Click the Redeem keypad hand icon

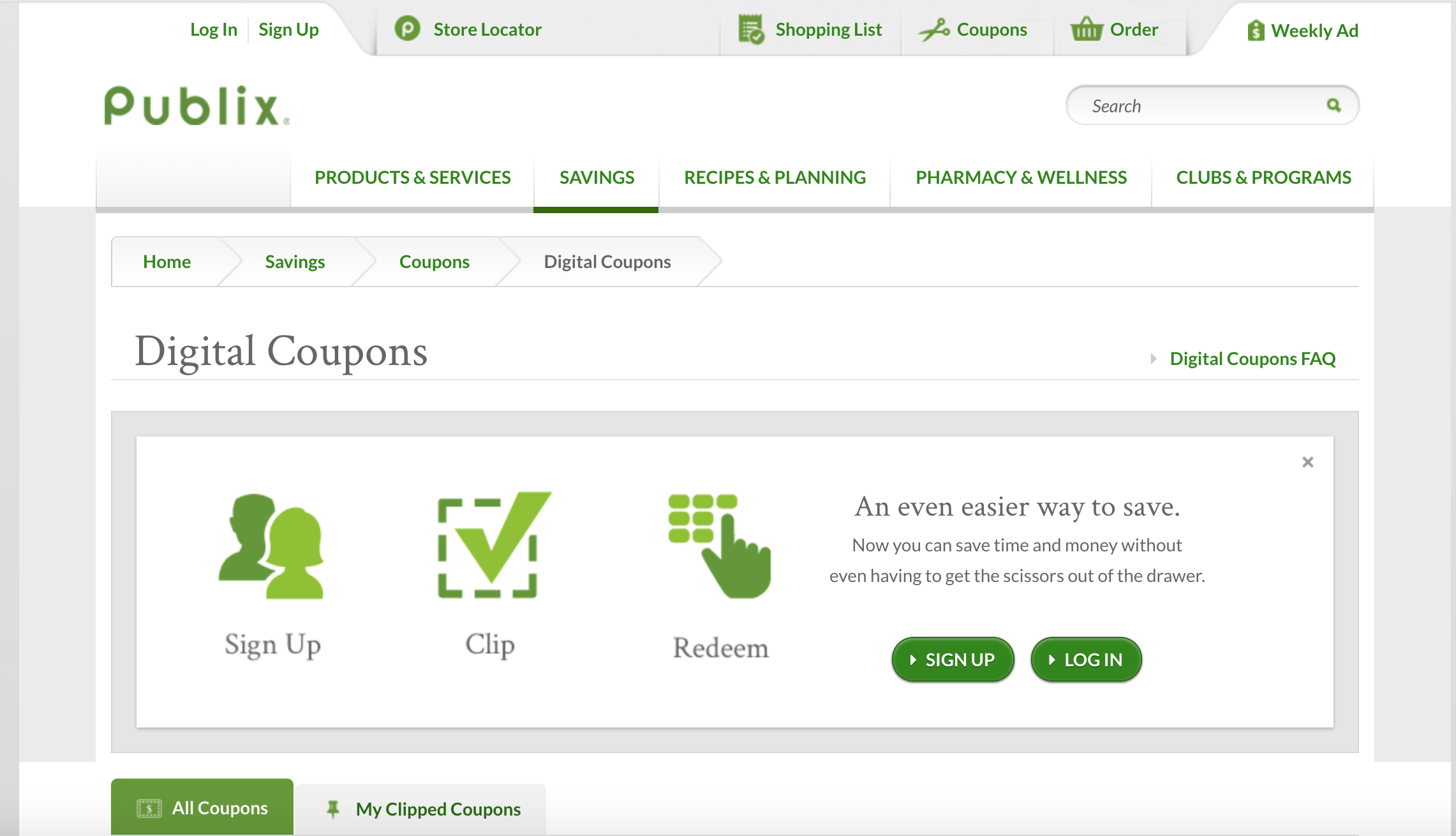(x=720, y=546)
